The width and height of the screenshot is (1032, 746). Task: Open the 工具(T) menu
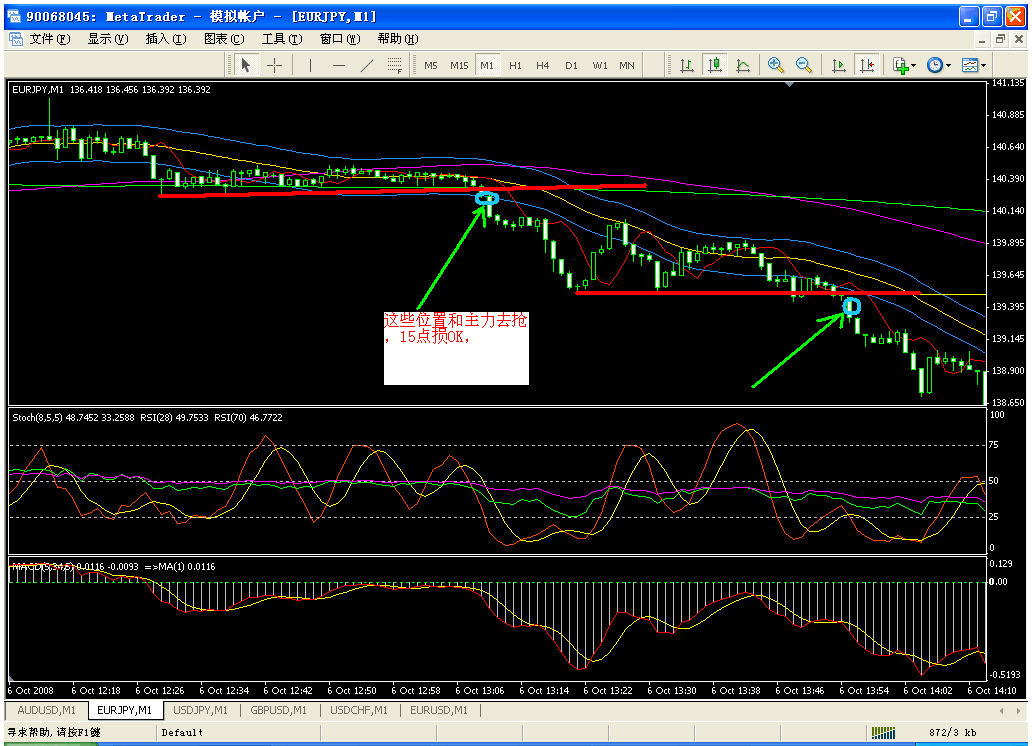coord(282,39)
